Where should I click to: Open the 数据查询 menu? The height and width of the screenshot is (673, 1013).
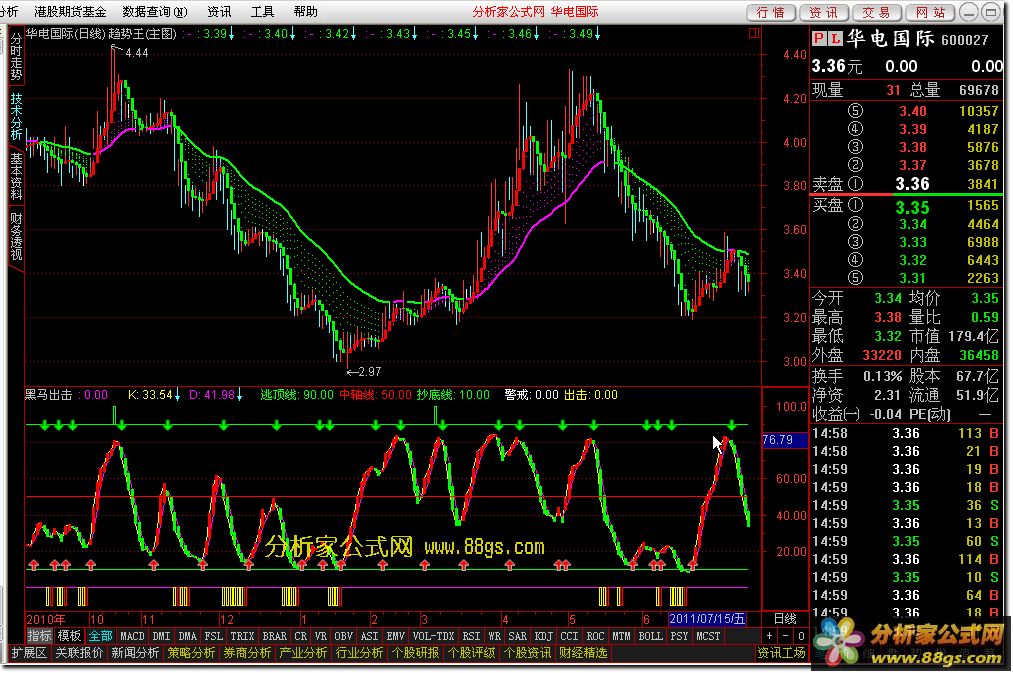tap(154, 12)
